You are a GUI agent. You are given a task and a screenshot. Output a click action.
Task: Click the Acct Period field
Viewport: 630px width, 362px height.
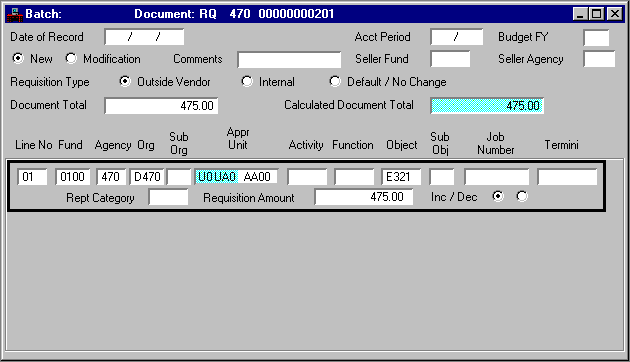point(456,37)
